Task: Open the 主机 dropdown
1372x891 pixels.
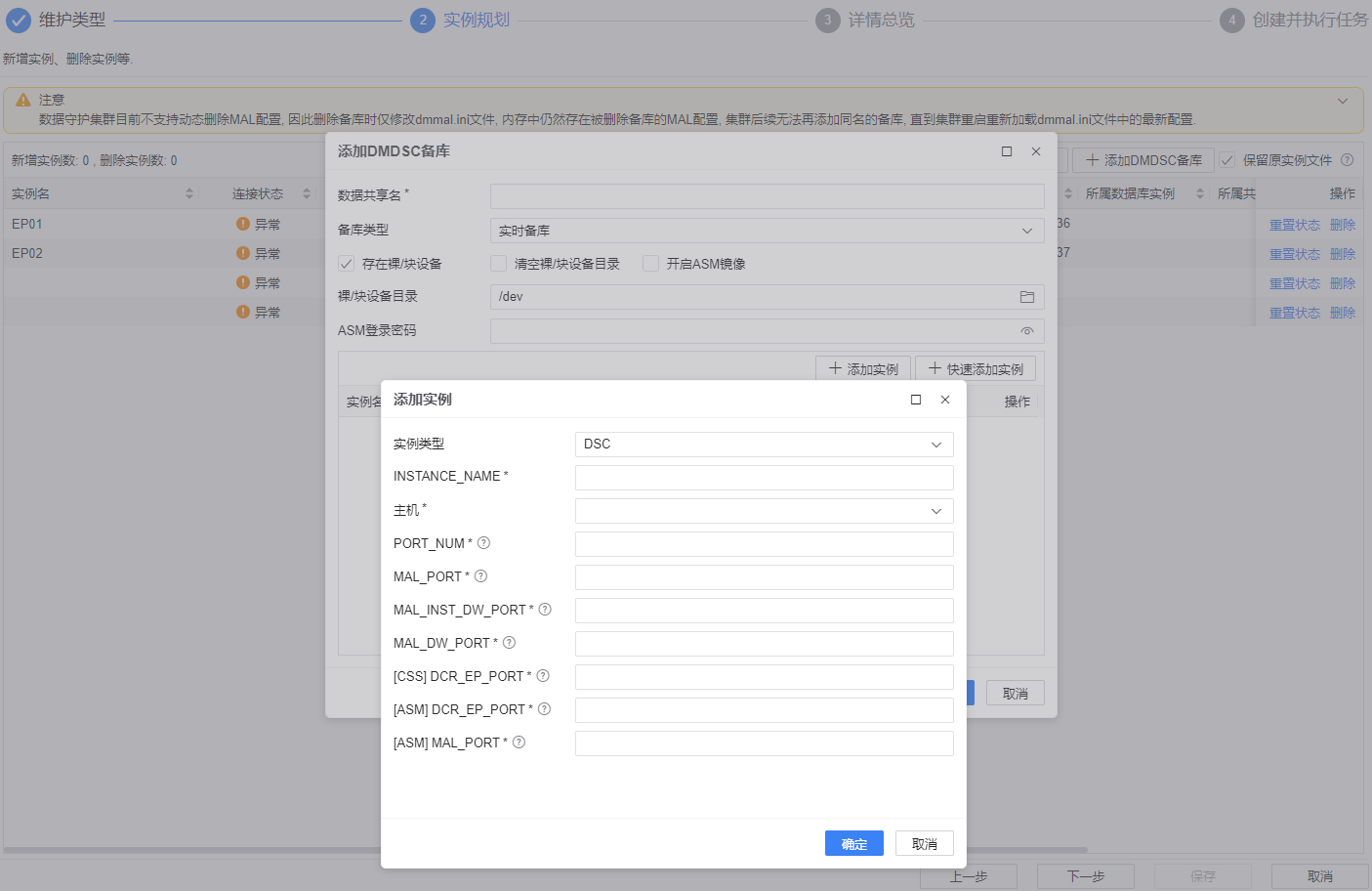Action: tap(765, 511)
